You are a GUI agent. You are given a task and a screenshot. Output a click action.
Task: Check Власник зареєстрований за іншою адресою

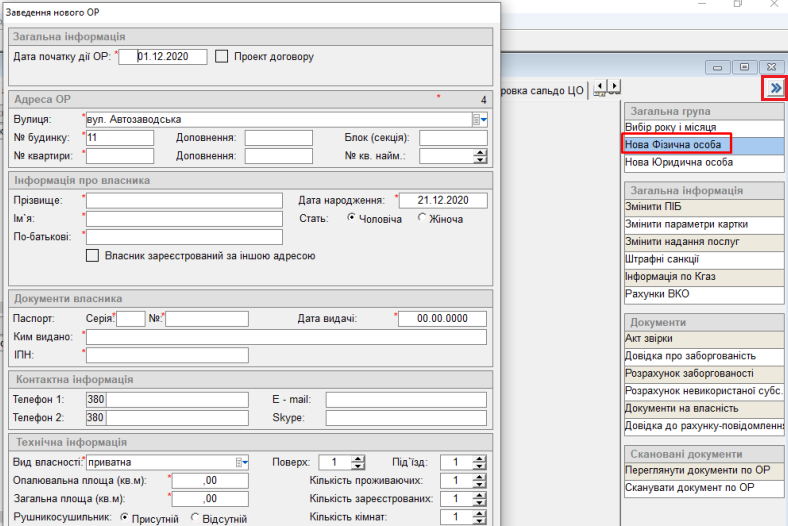pyautogui.click(x=93, y=256)
